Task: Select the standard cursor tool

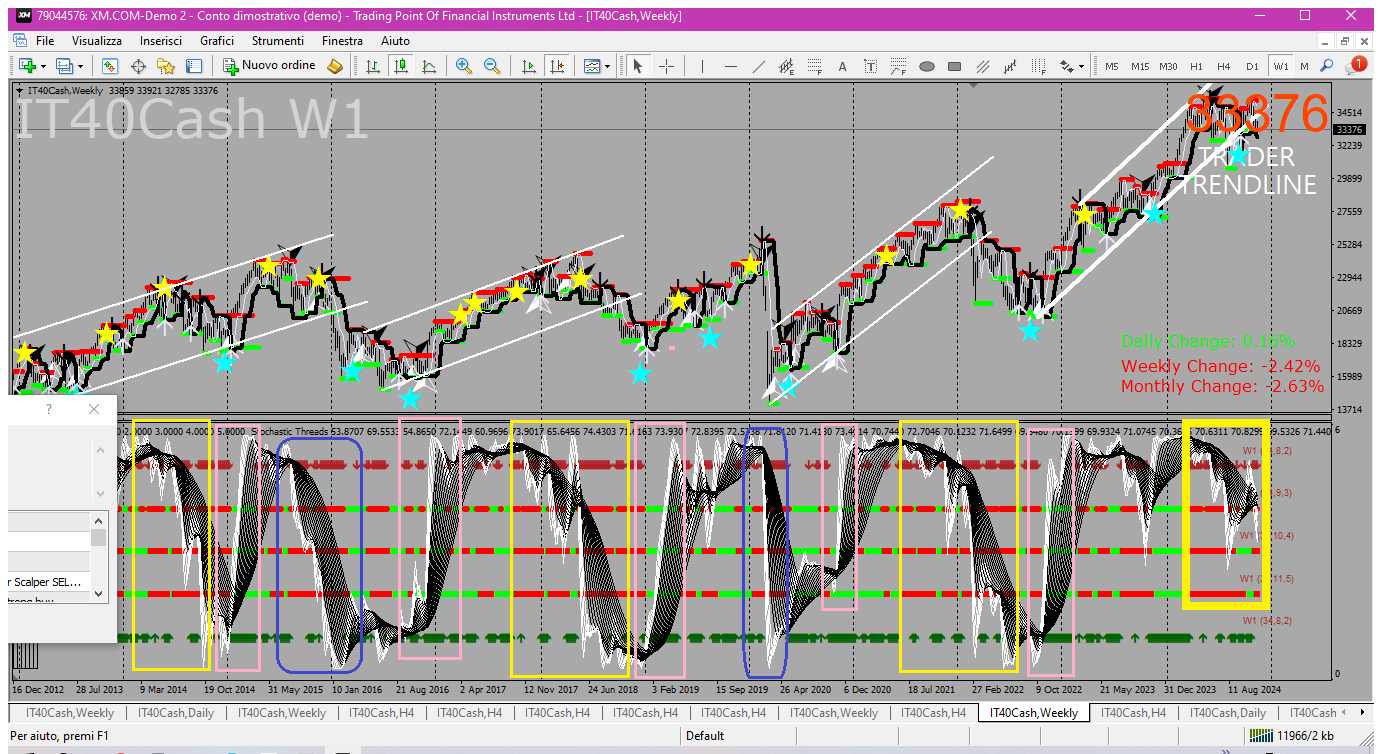Action: tap(638, 66)
